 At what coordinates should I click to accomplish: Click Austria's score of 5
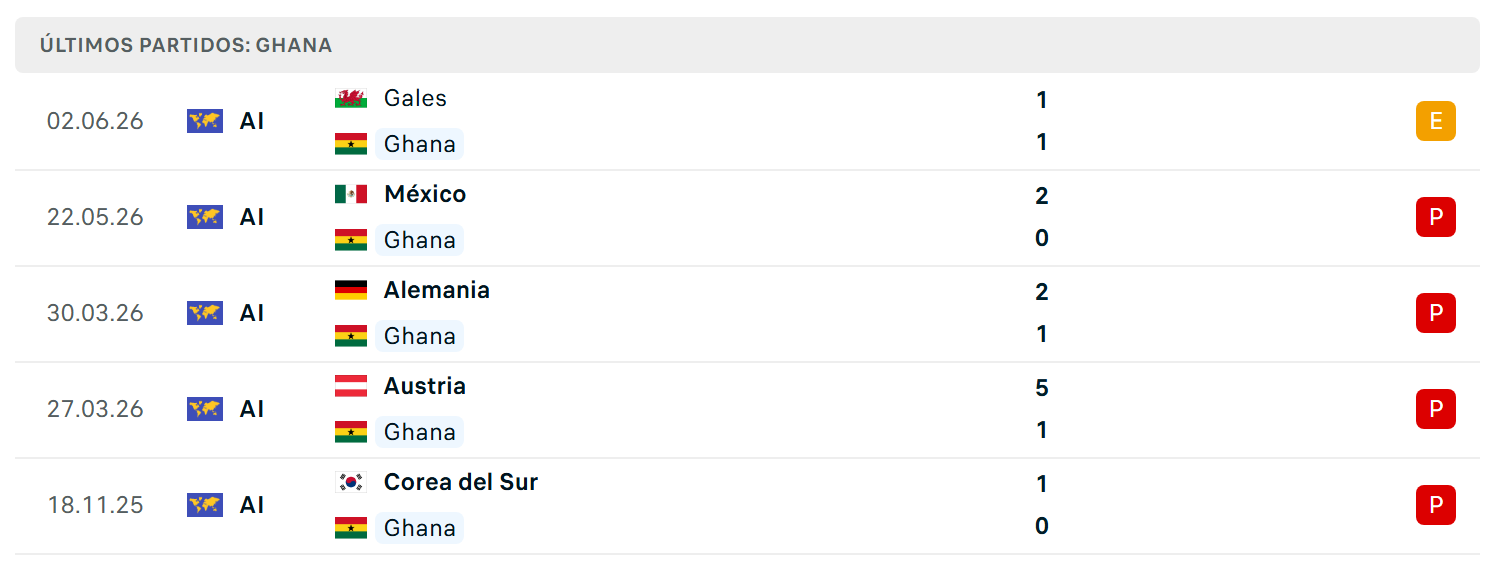tap(1042, 388)
